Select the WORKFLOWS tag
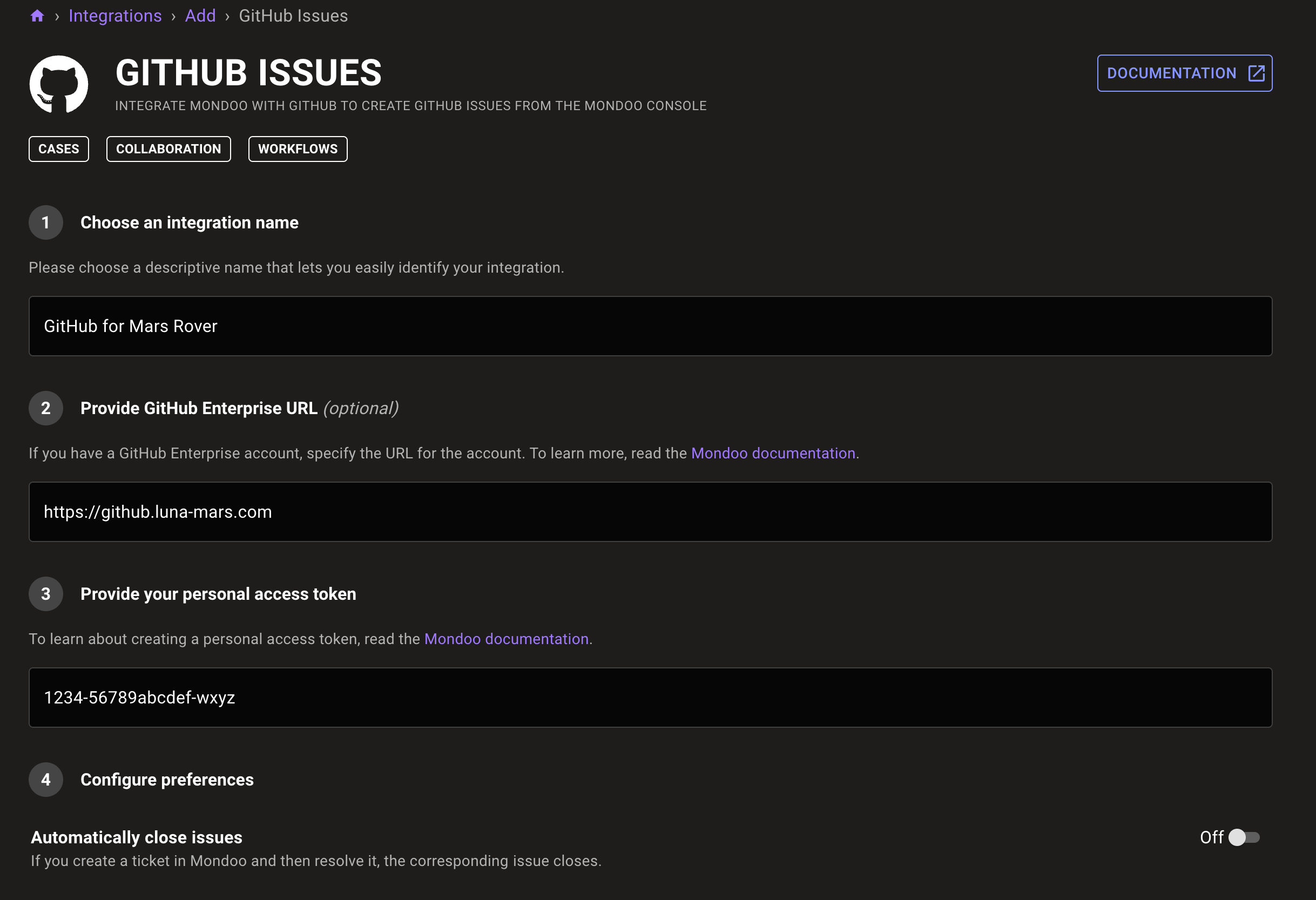Image resolution: width=1316 pixels, height=900 pixels. 298,149
